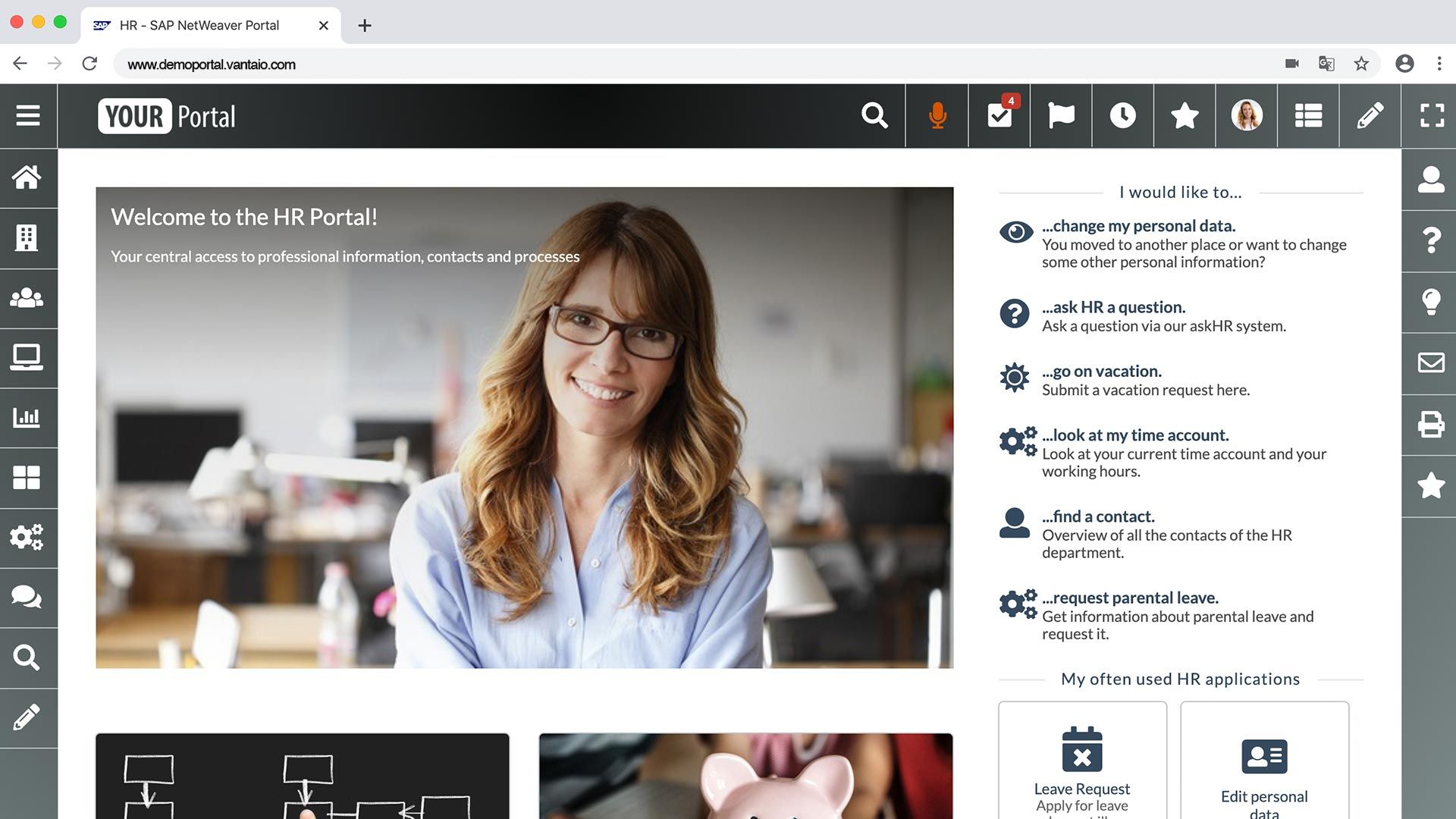Click the settings gear icon in sidebar
Viewport: 1456px width, 819px height.
28,537
